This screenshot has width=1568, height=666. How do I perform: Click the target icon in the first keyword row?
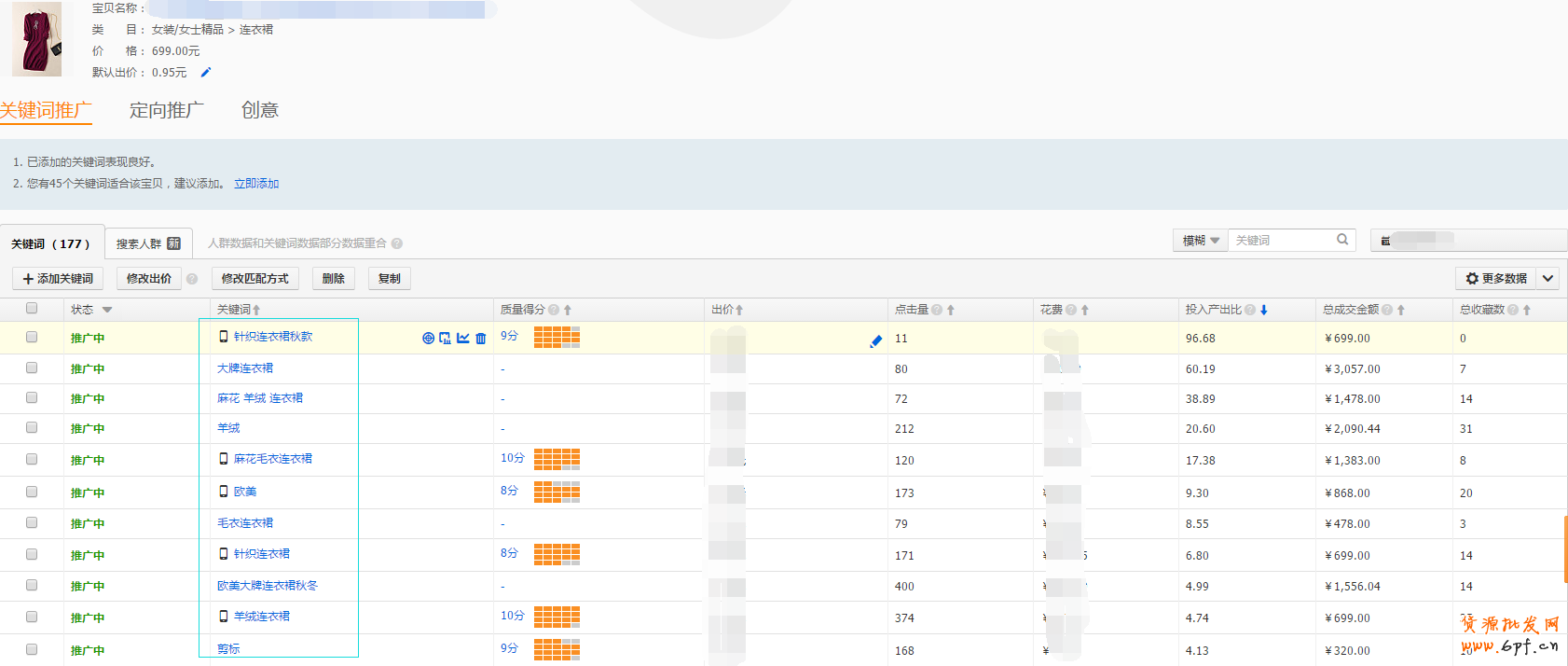(x=428, y=339)
